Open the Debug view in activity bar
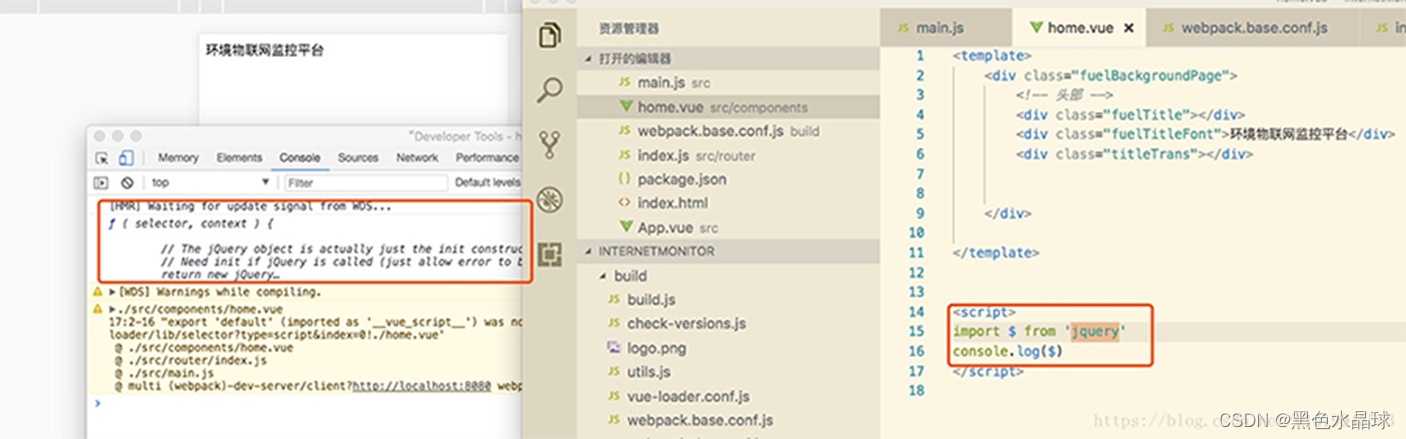This screenshot has height=439, width=1406. pos(550,199)
